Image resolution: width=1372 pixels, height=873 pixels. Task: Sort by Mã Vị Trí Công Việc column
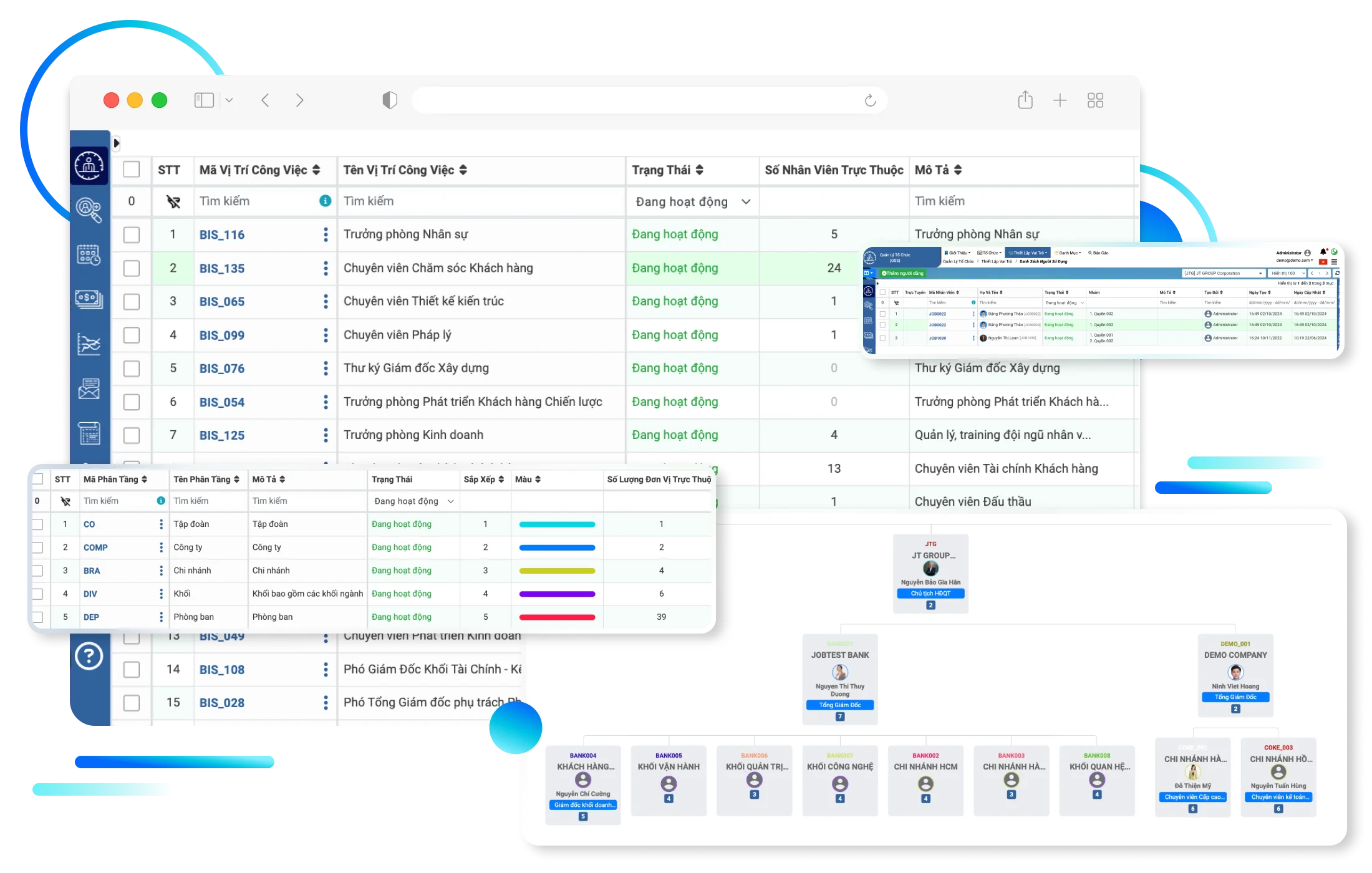(x=316, y=170)
